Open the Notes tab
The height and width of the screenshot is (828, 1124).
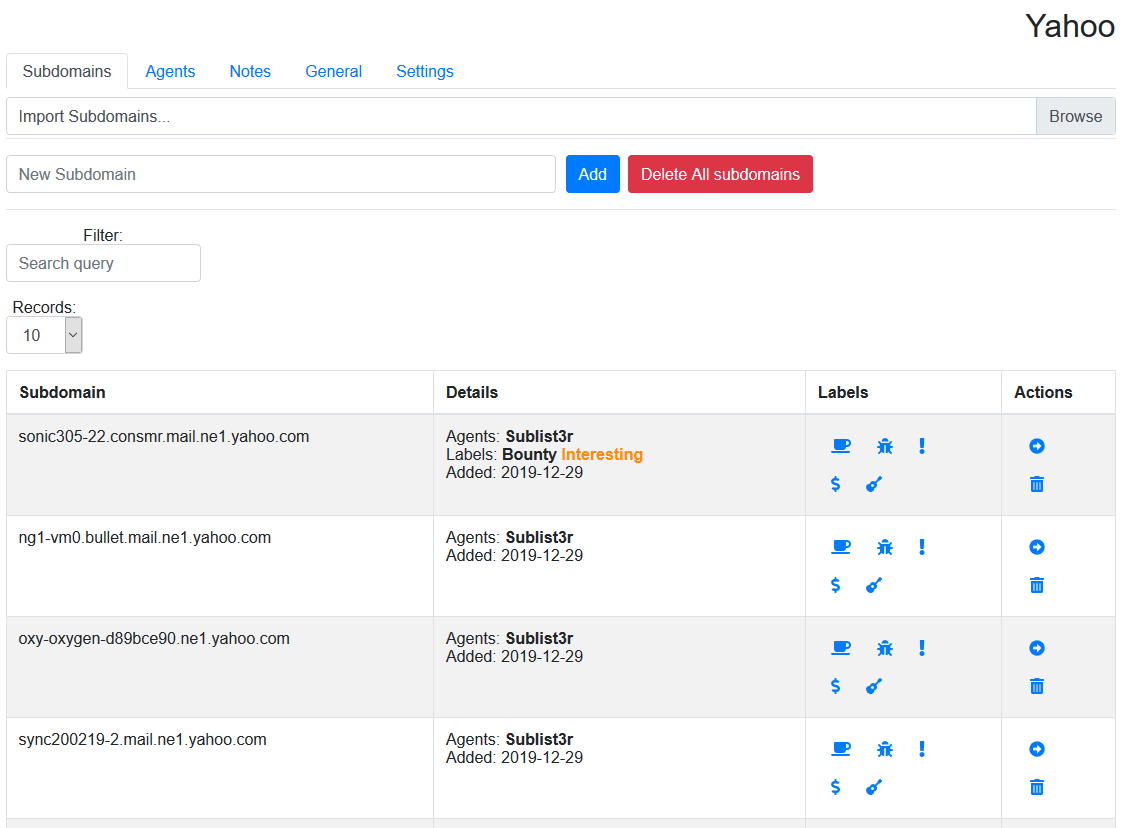click(x=250, y=71)
